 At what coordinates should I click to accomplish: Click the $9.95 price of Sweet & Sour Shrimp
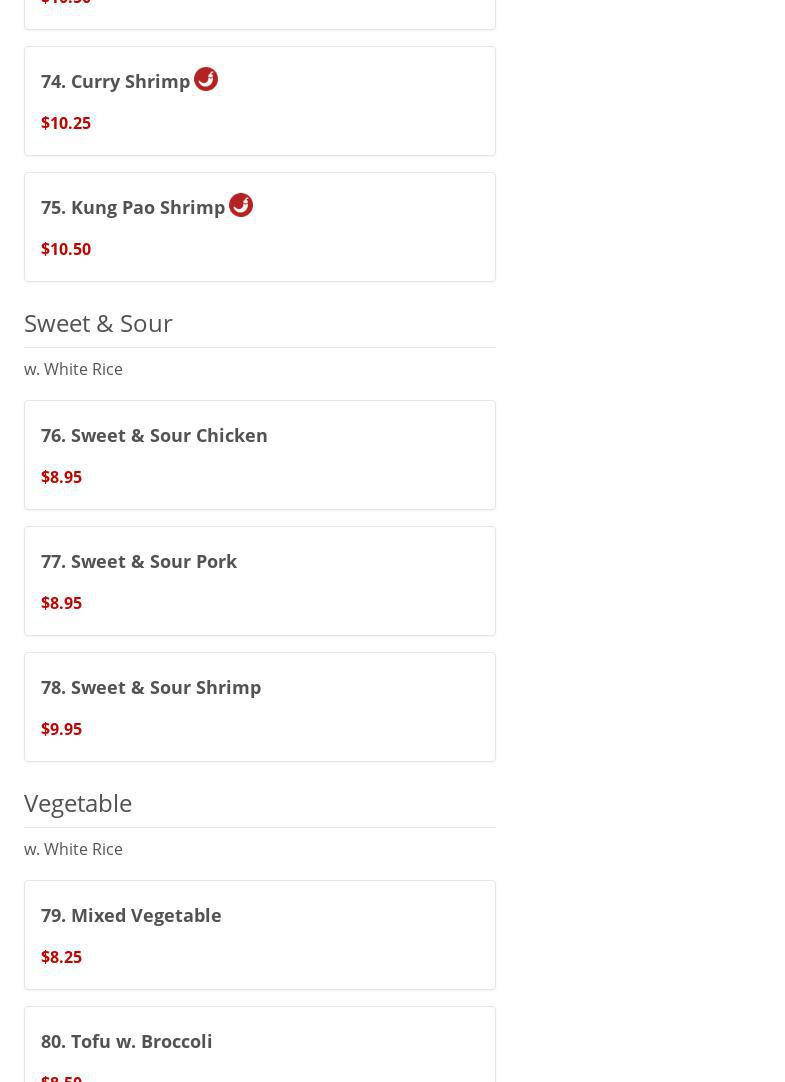pyautogui.click(x=62, y=729)
